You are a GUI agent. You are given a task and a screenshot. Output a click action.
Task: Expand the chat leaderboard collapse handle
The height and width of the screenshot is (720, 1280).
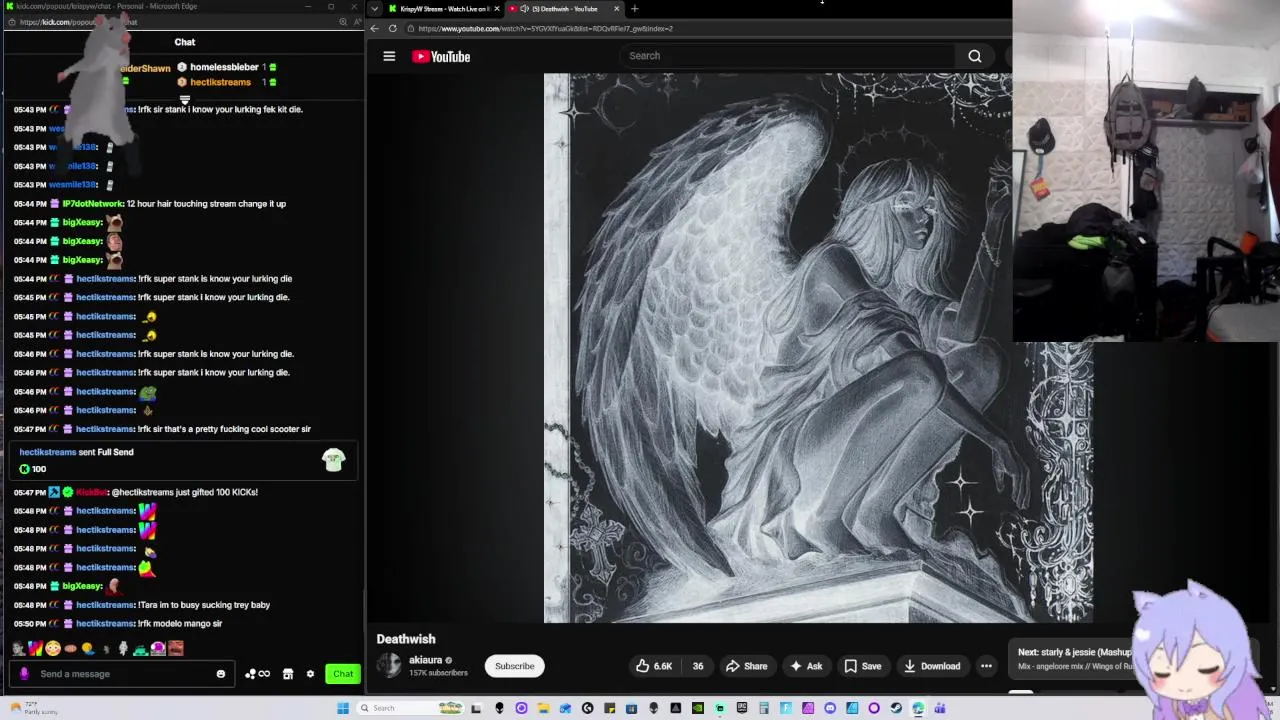(184, 99)
